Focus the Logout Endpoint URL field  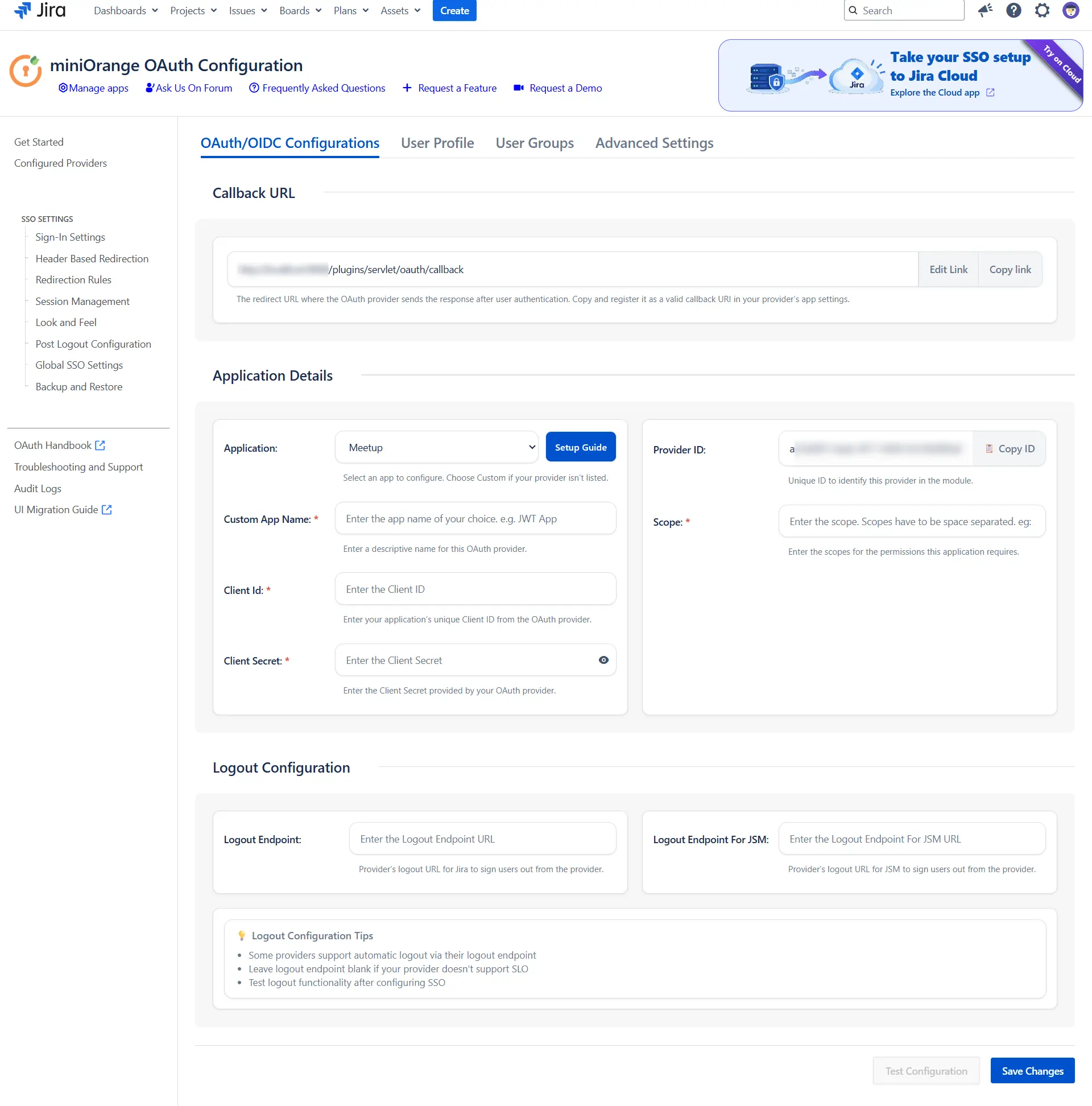482,839
